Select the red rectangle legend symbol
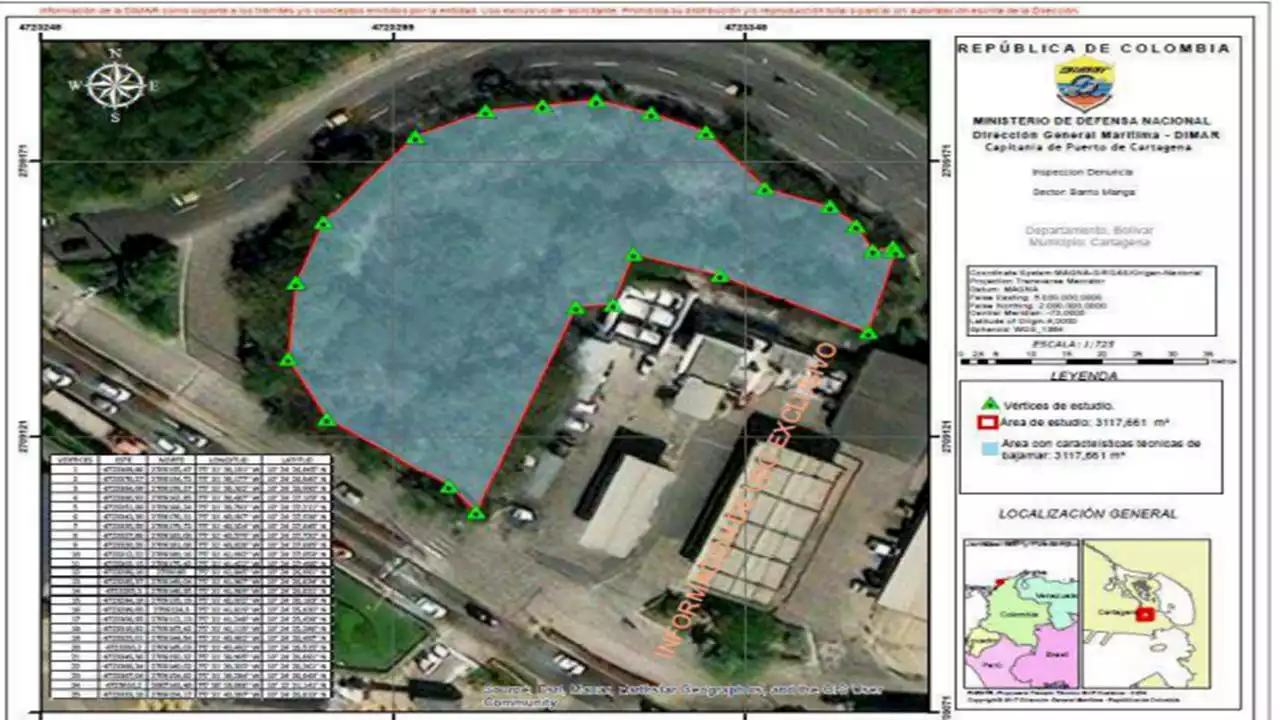This screenshot has width=1280, height=720. pos(989,424)
